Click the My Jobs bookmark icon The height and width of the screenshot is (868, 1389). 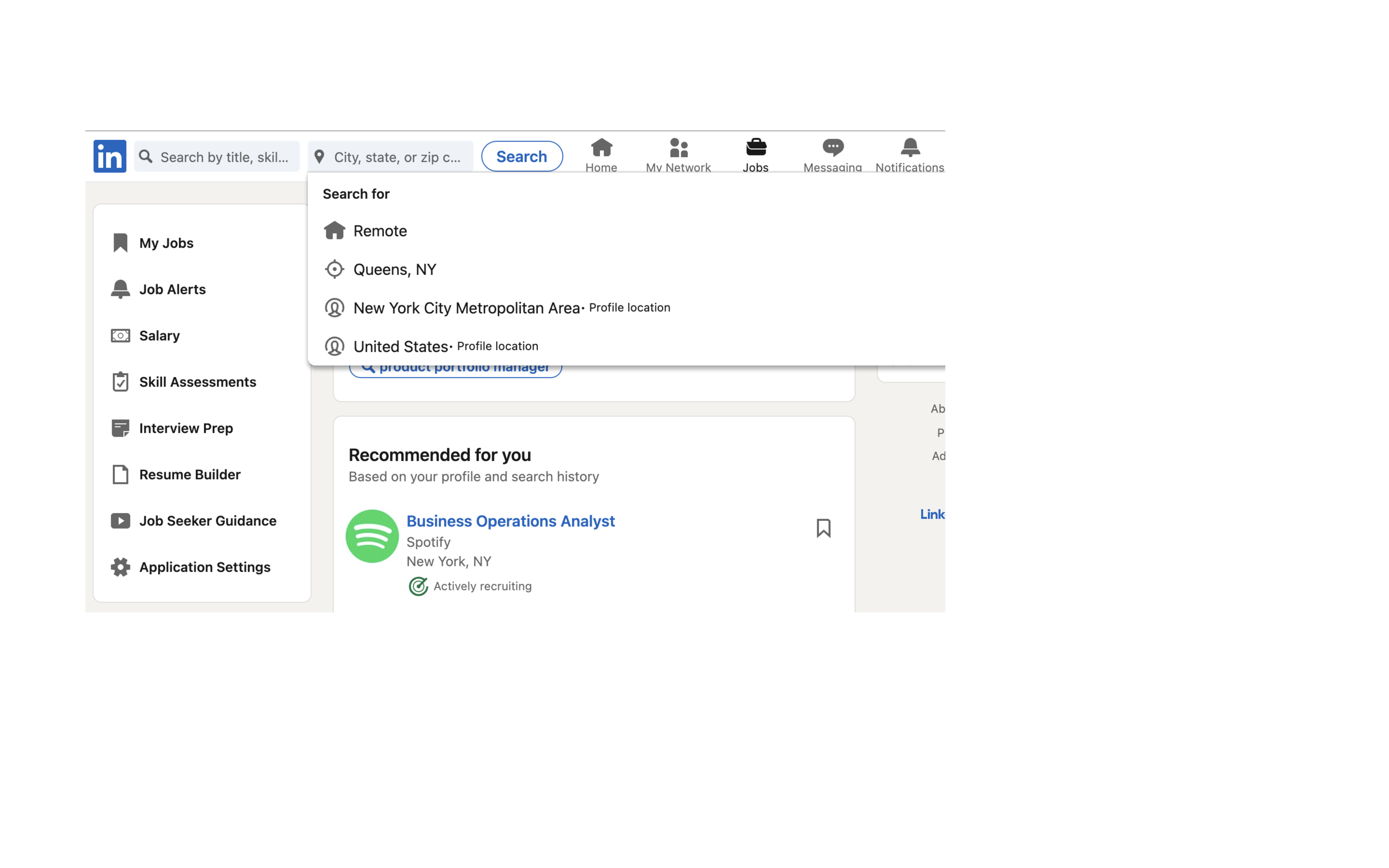(x=120, y=243)
